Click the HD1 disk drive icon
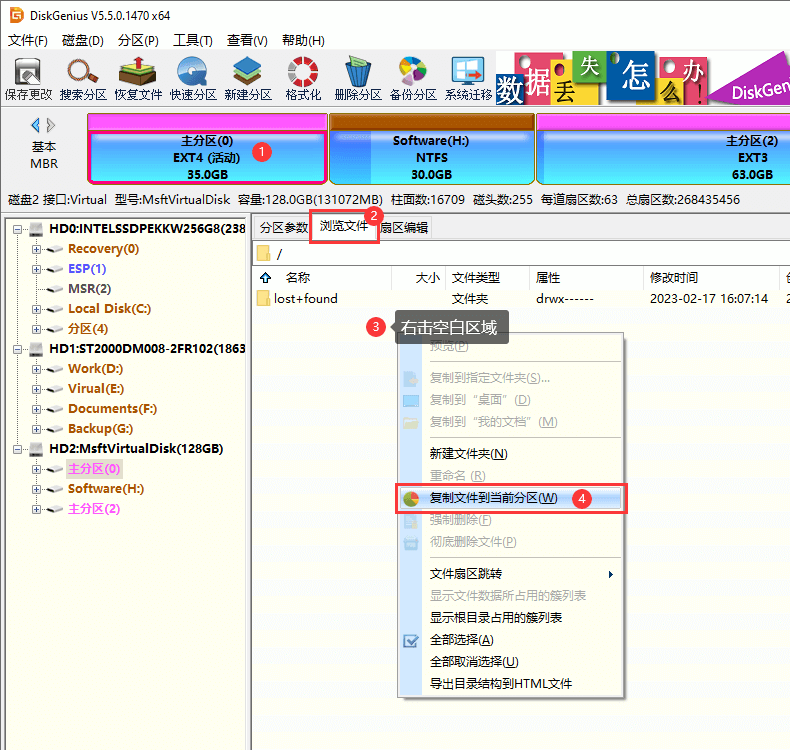This screenshot has height=750, width=790. tap(36, 349)
